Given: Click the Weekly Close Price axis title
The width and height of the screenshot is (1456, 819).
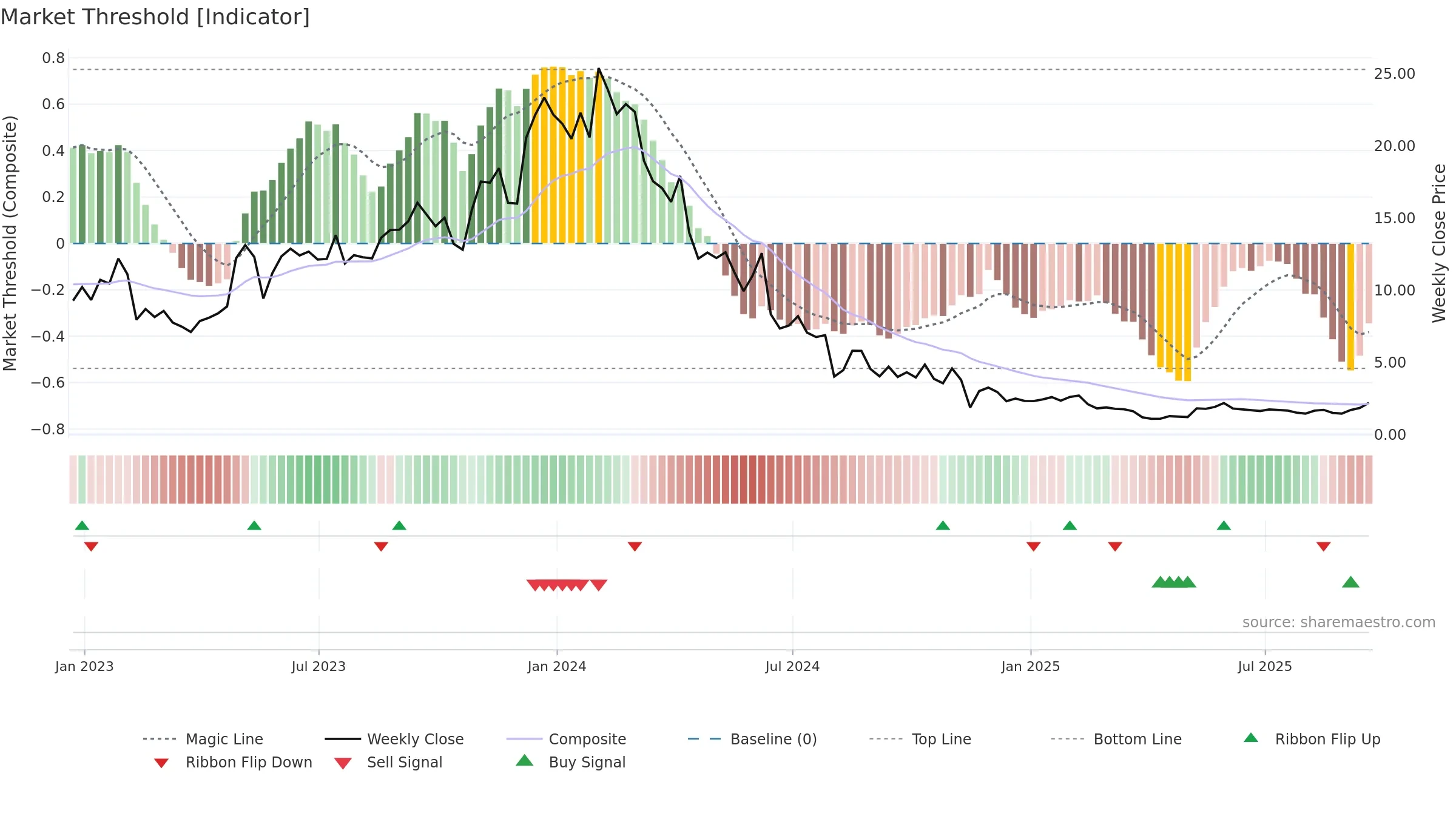Looking at the screenshot, I should (1439, 243).
